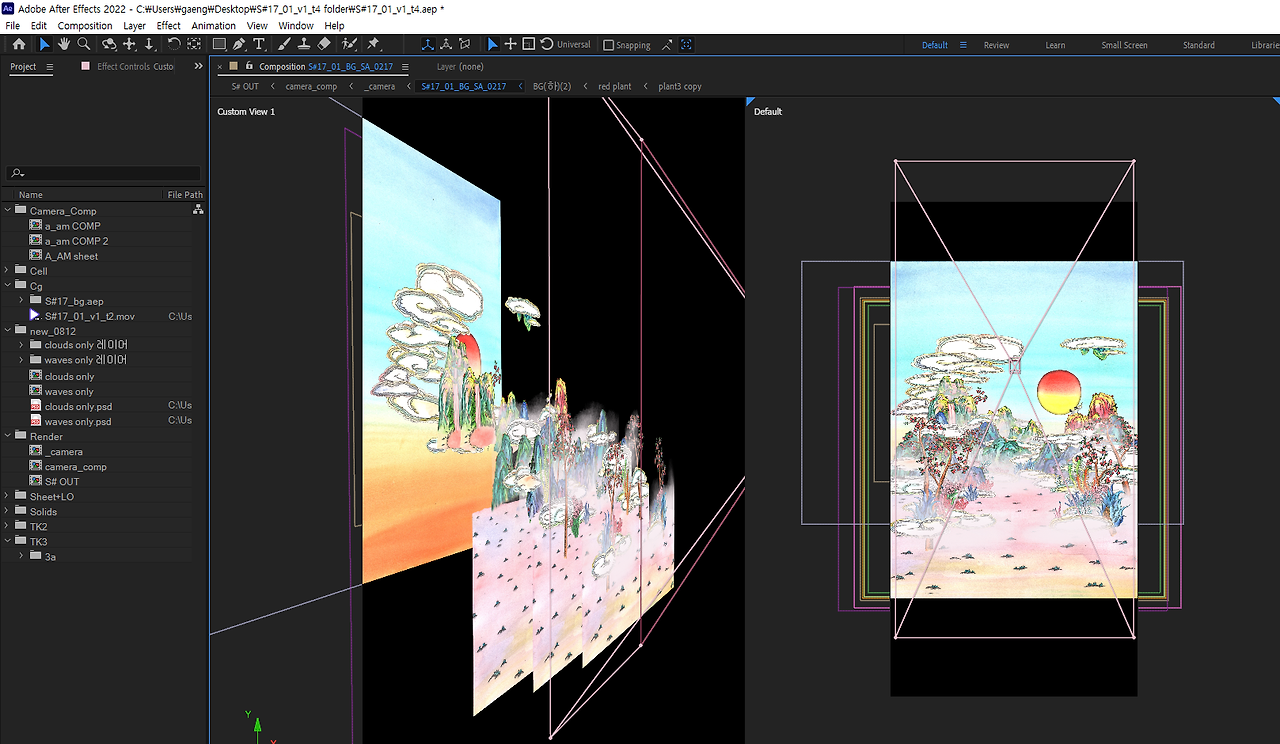
Task: Select the Rotation tool
Action: (x=174, y=44)
